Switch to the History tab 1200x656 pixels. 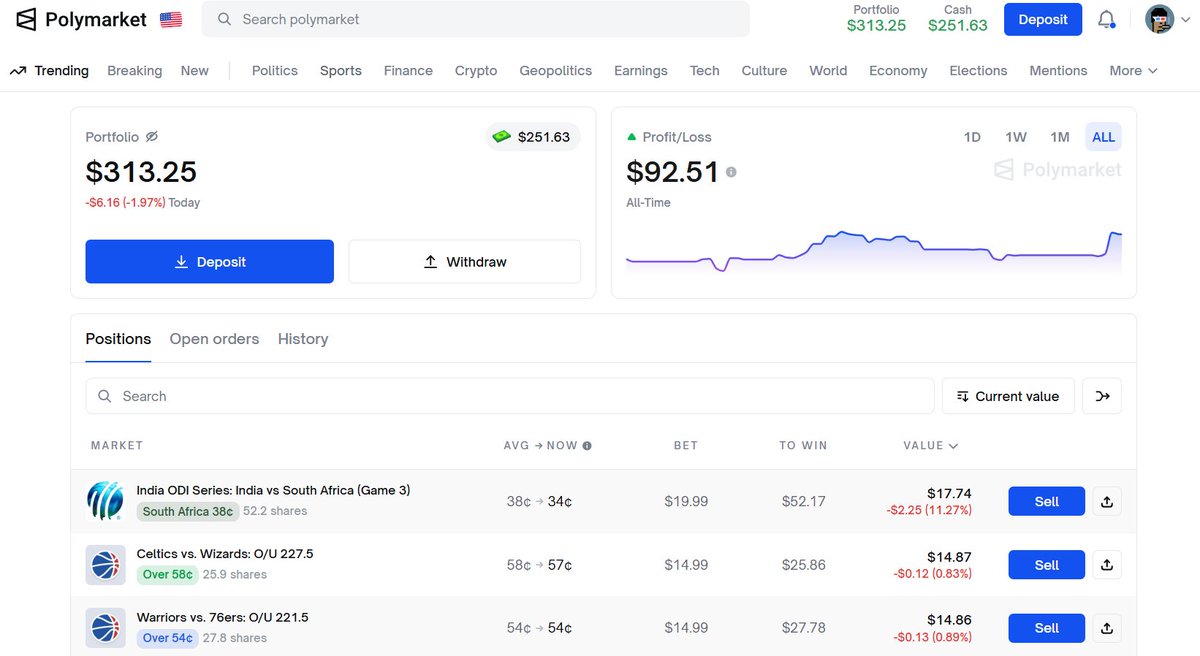coord(303,339)
